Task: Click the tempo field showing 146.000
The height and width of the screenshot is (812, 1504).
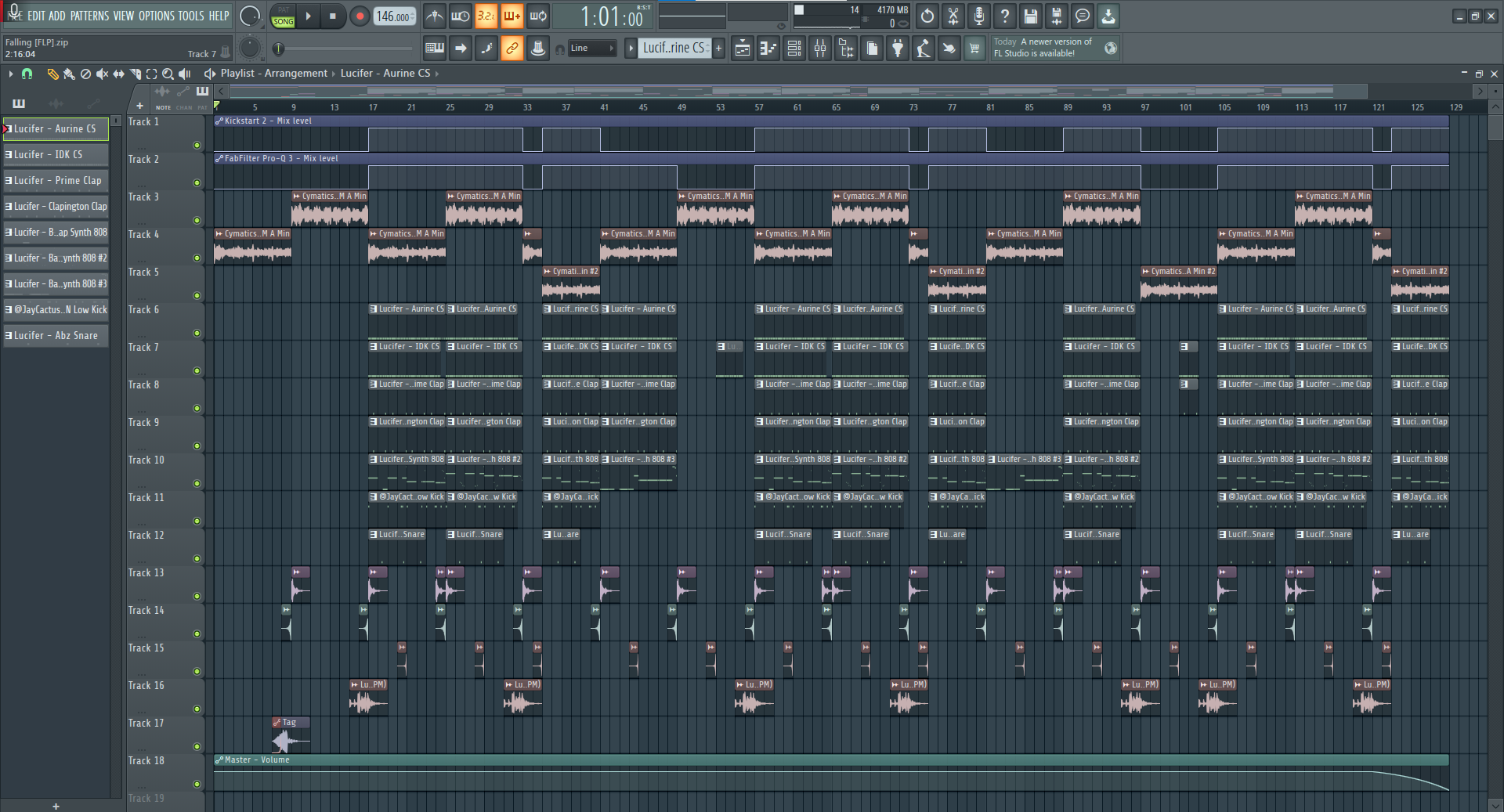Action: (396, 16)
